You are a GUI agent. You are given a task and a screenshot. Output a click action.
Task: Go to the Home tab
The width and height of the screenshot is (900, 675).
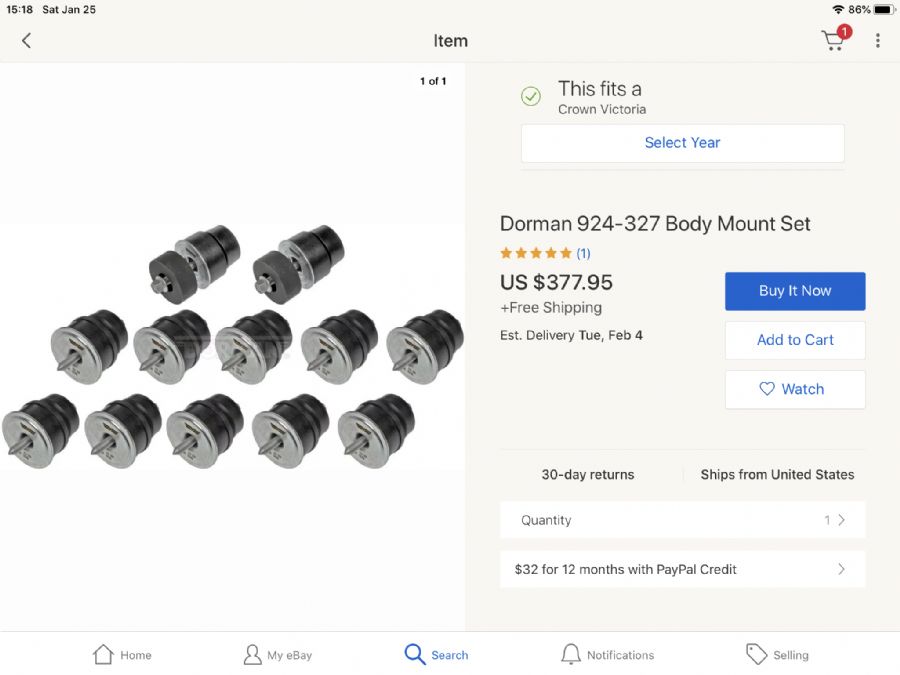[122, 655]
